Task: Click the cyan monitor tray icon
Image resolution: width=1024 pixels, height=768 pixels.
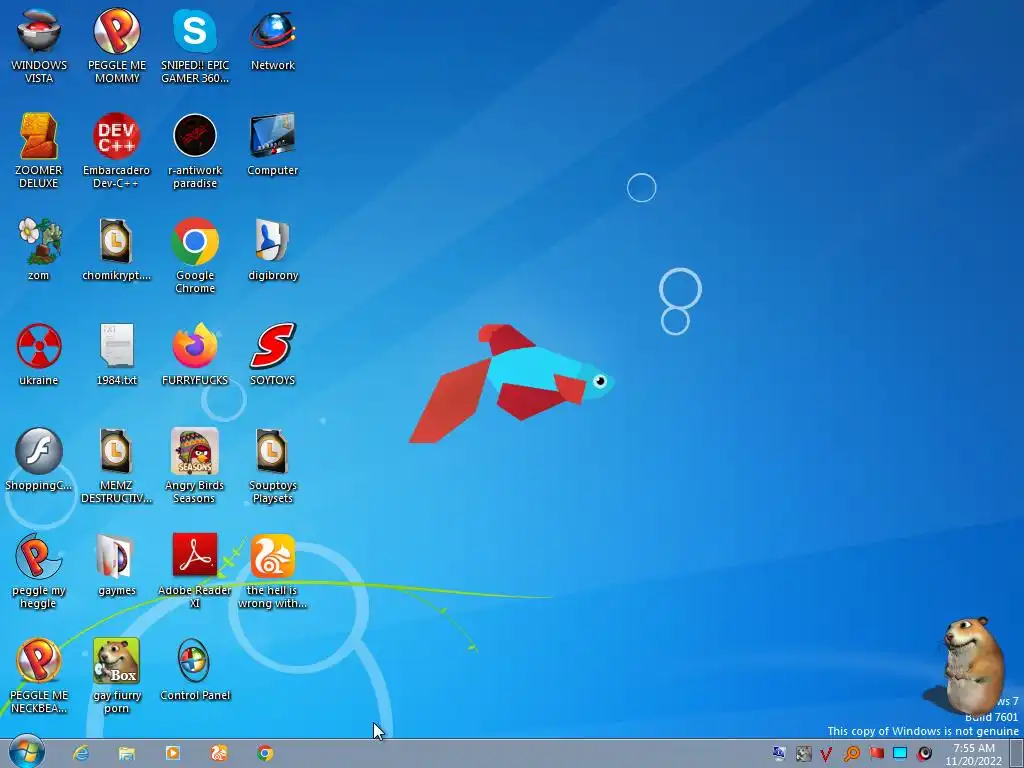Action: tap(900, 754)
